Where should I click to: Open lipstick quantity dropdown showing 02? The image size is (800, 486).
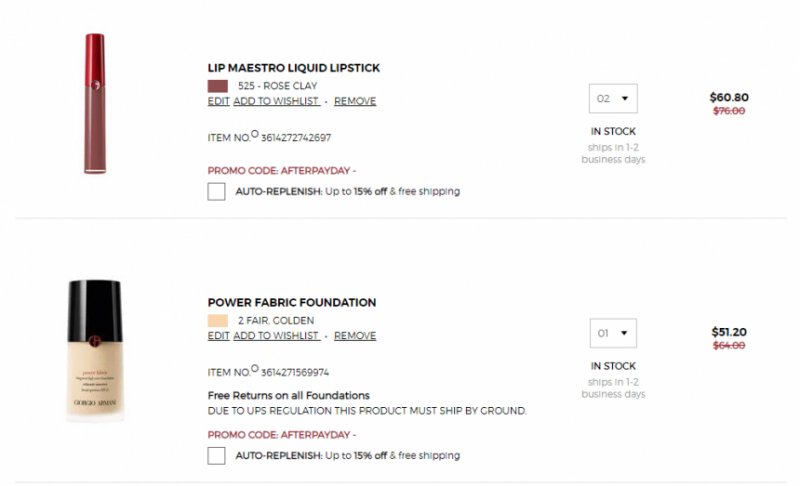point(613,98)
